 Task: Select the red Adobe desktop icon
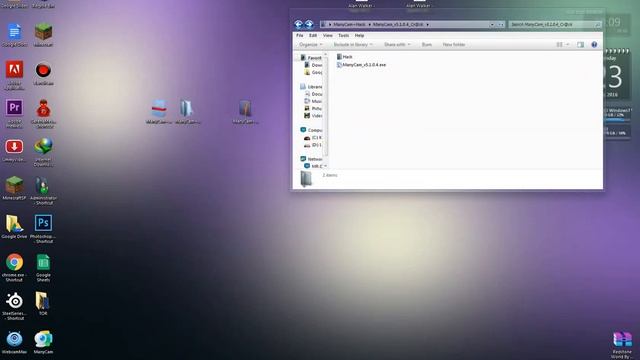pos(14,74)
